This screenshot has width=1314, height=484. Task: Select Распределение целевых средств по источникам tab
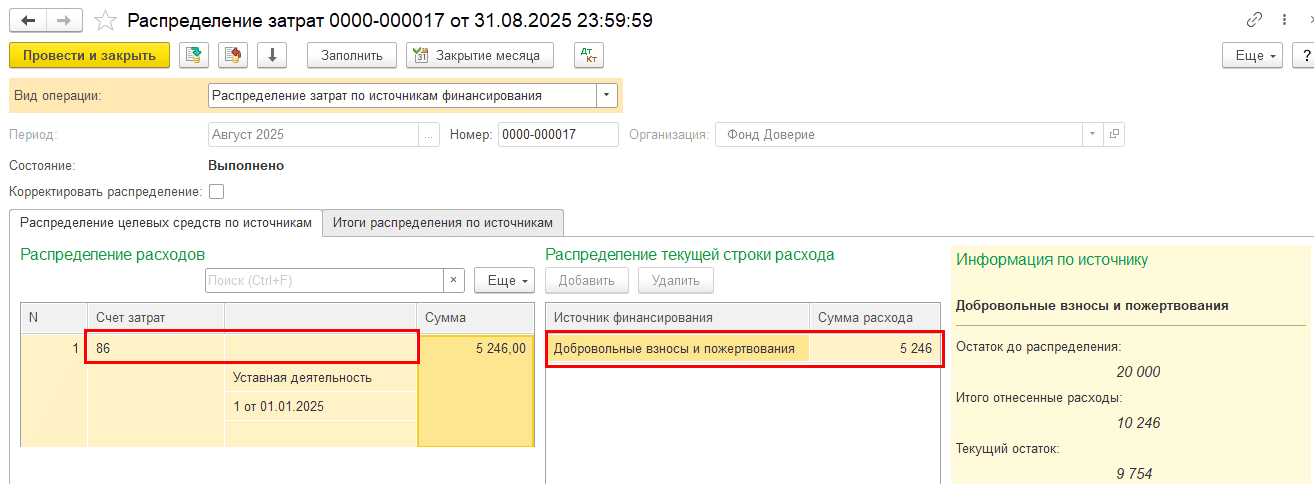166,222
